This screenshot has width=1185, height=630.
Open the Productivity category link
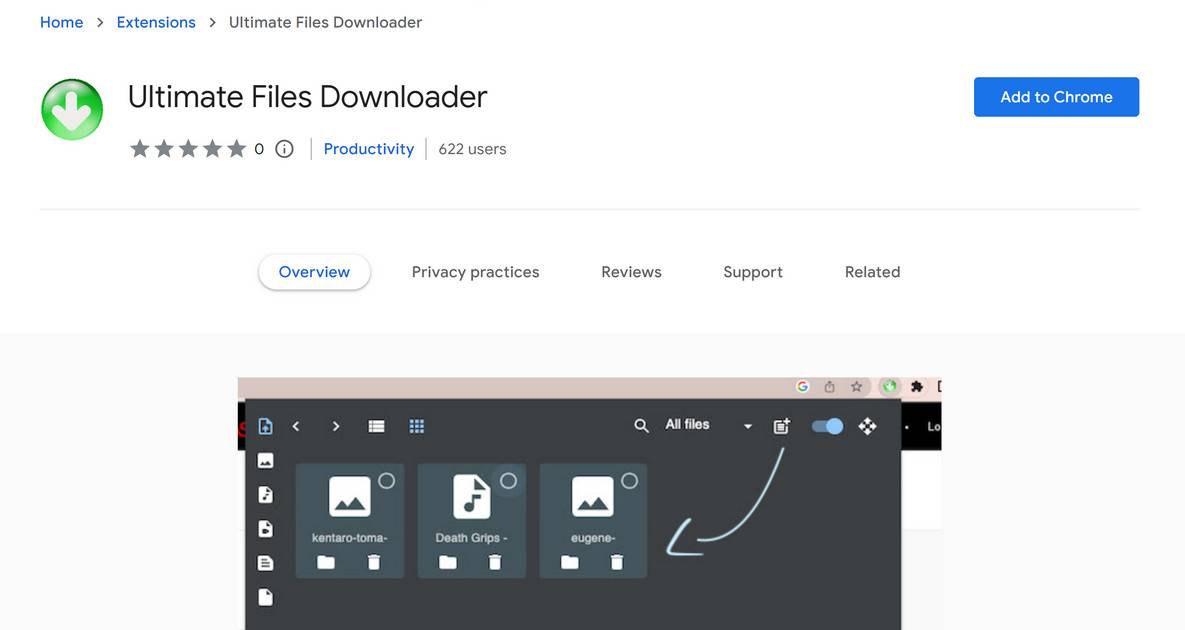click(368, 148)
